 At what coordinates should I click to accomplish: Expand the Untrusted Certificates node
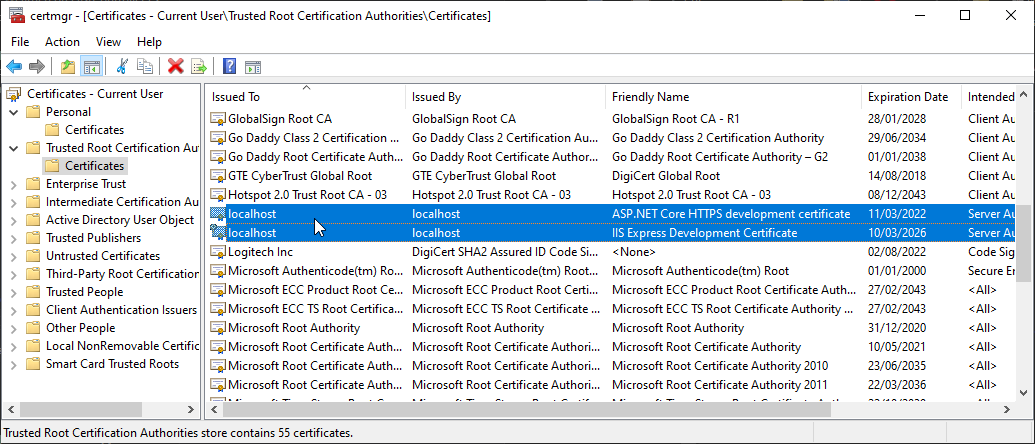pyautogui.click(x=14, y=256)
